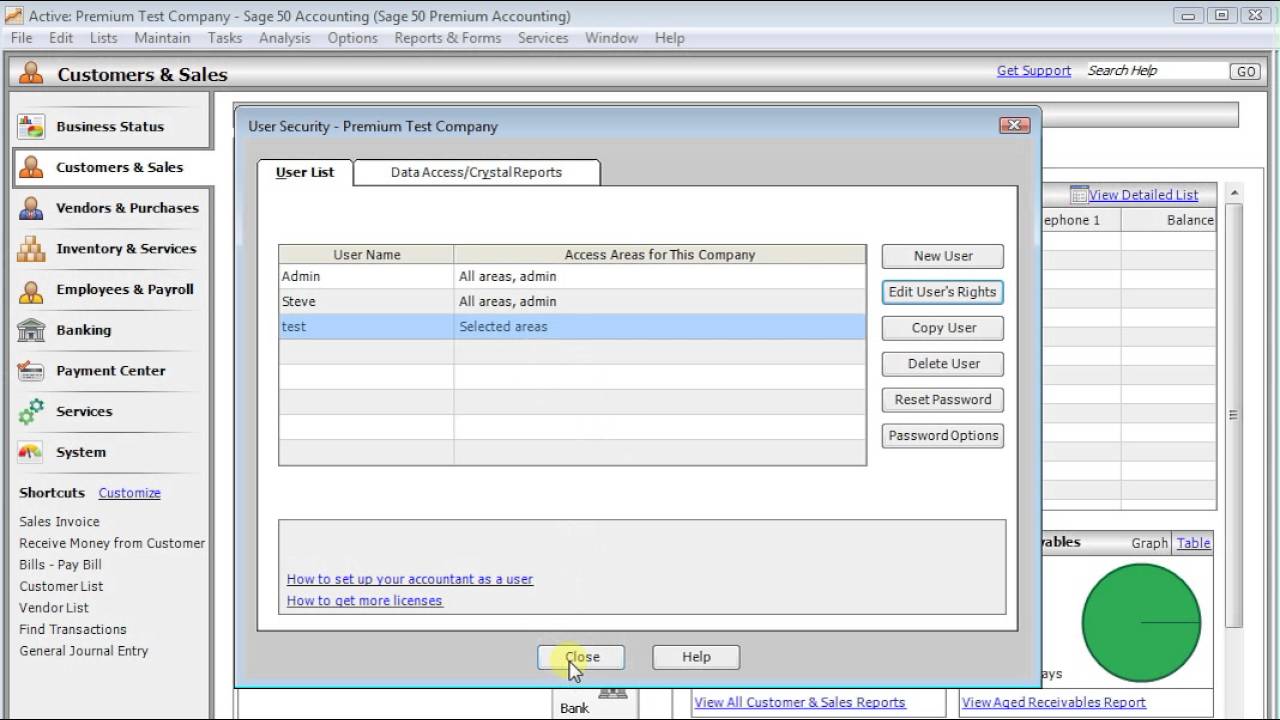The width and height of the screenshot is (1280, 720).
Task: Open the Tasks menu
Action: click(225, 38)
